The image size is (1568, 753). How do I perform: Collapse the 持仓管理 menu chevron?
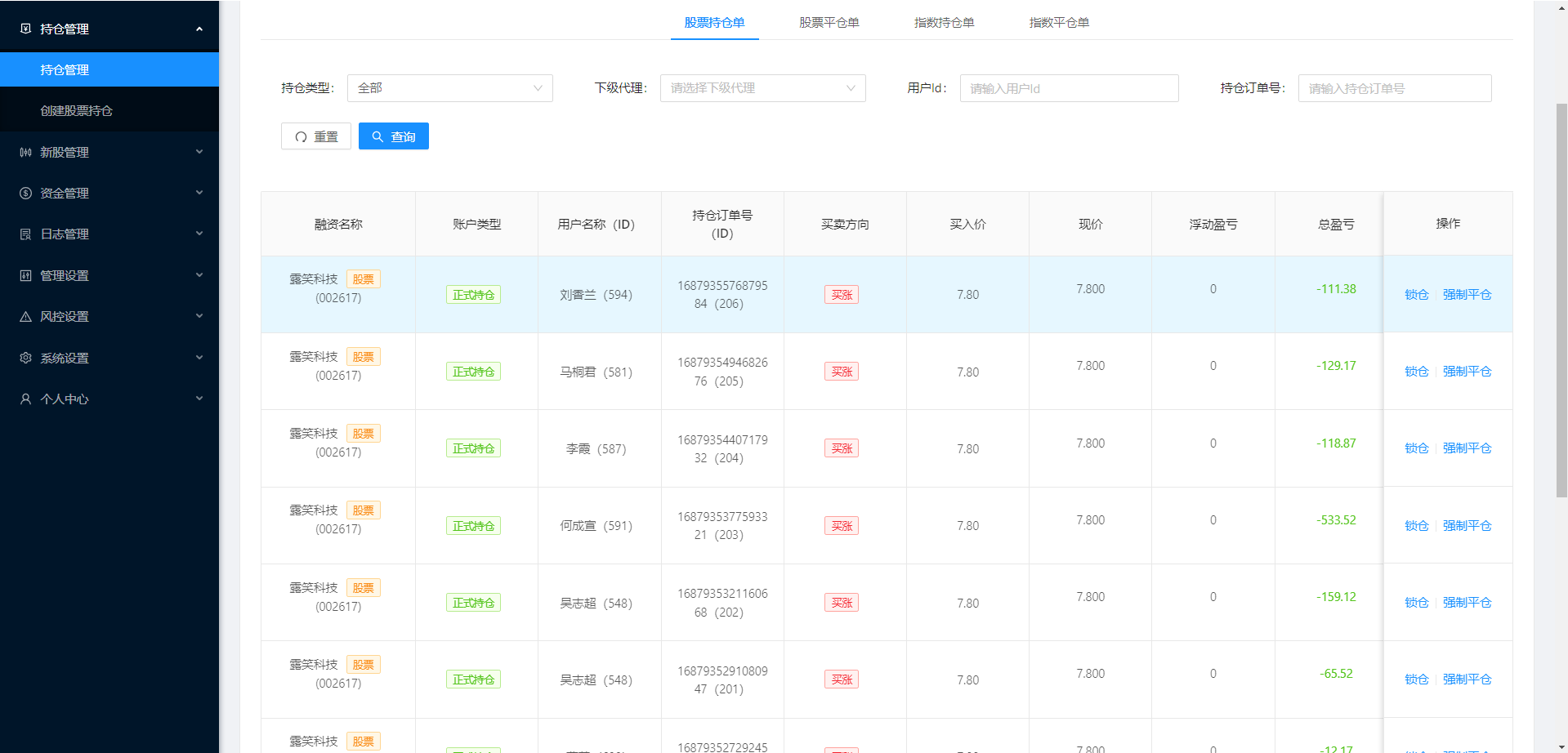199,29
